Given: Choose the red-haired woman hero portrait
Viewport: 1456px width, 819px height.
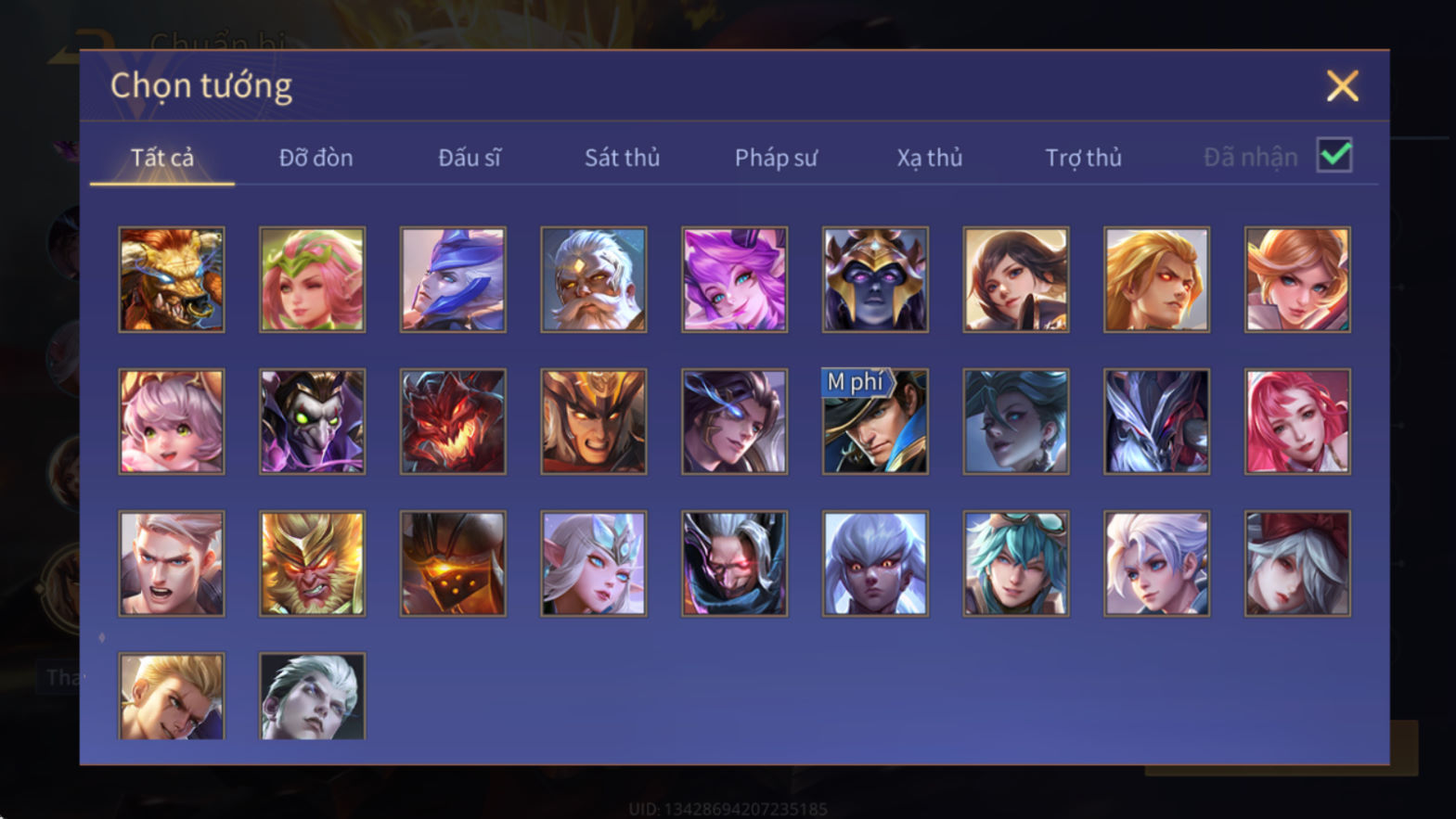Looking at the screenshot, I should pos(1297,421).
